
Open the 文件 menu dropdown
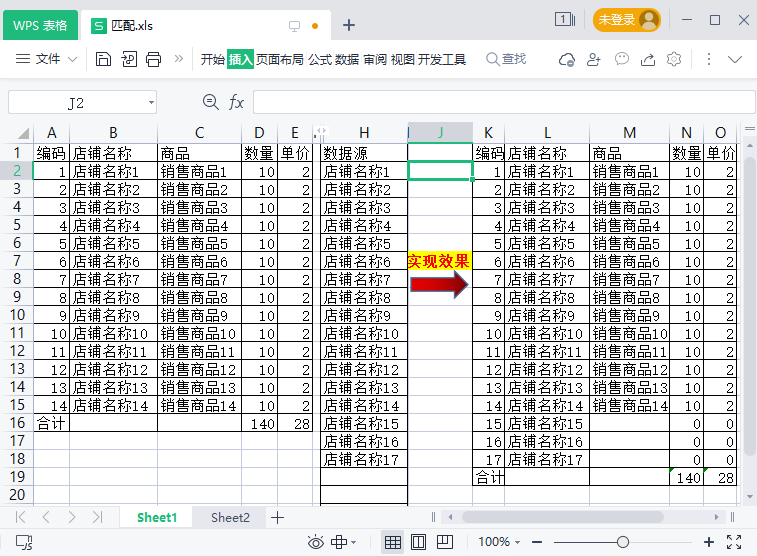[x=48, y=59]
